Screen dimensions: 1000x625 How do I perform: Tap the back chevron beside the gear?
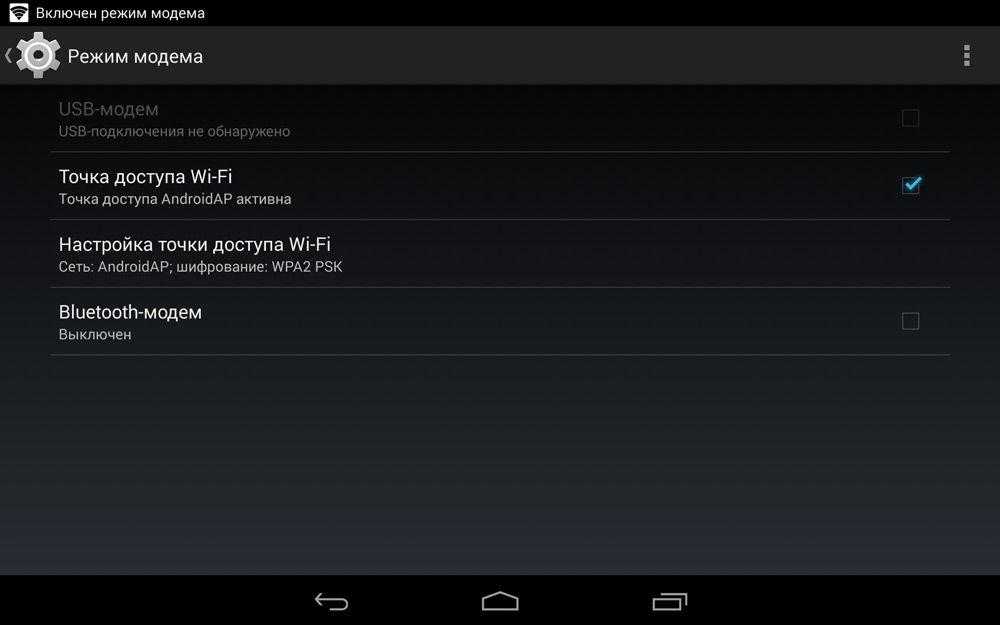[8, 55]
